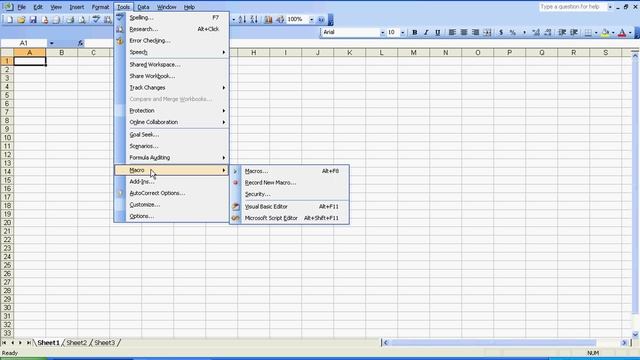Open the Font size dropdown arrow
The height and width of the screenshot is (360, 640).
click(x=402, y=32)
